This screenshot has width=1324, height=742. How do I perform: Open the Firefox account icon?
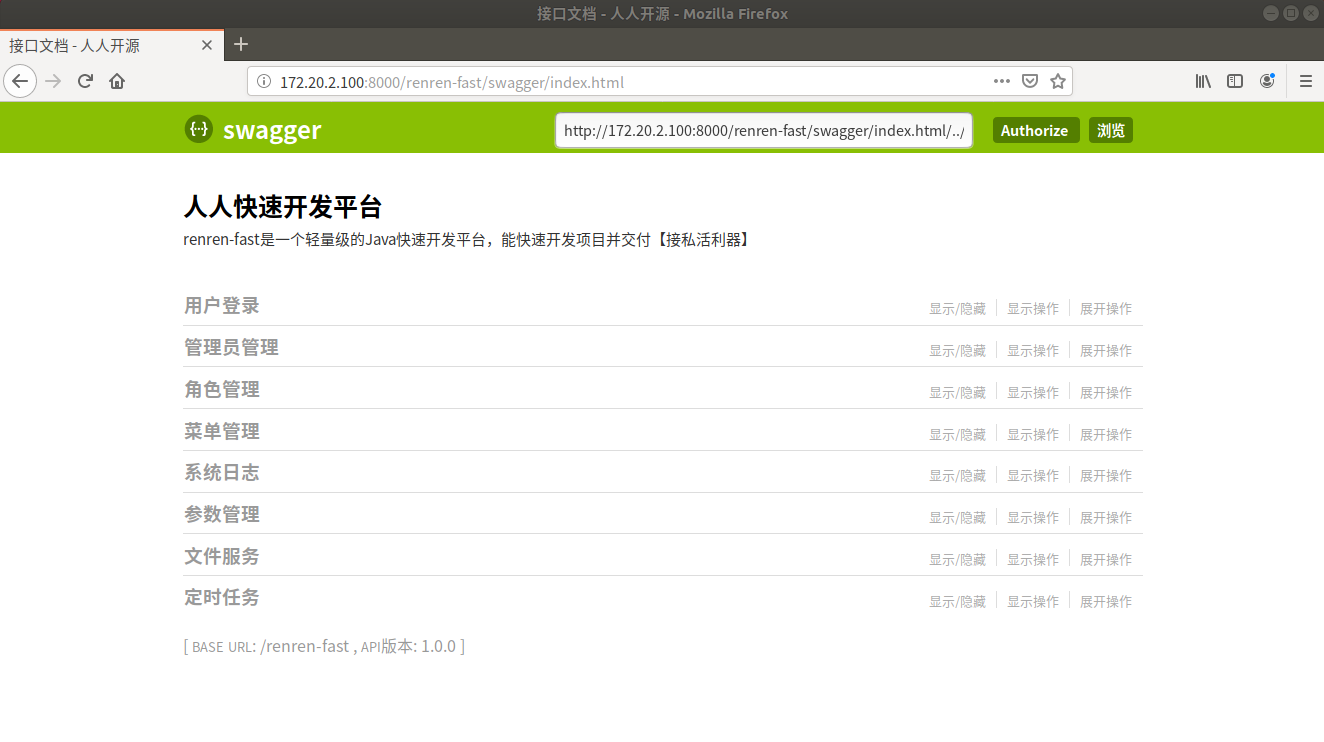(1267, 81)
